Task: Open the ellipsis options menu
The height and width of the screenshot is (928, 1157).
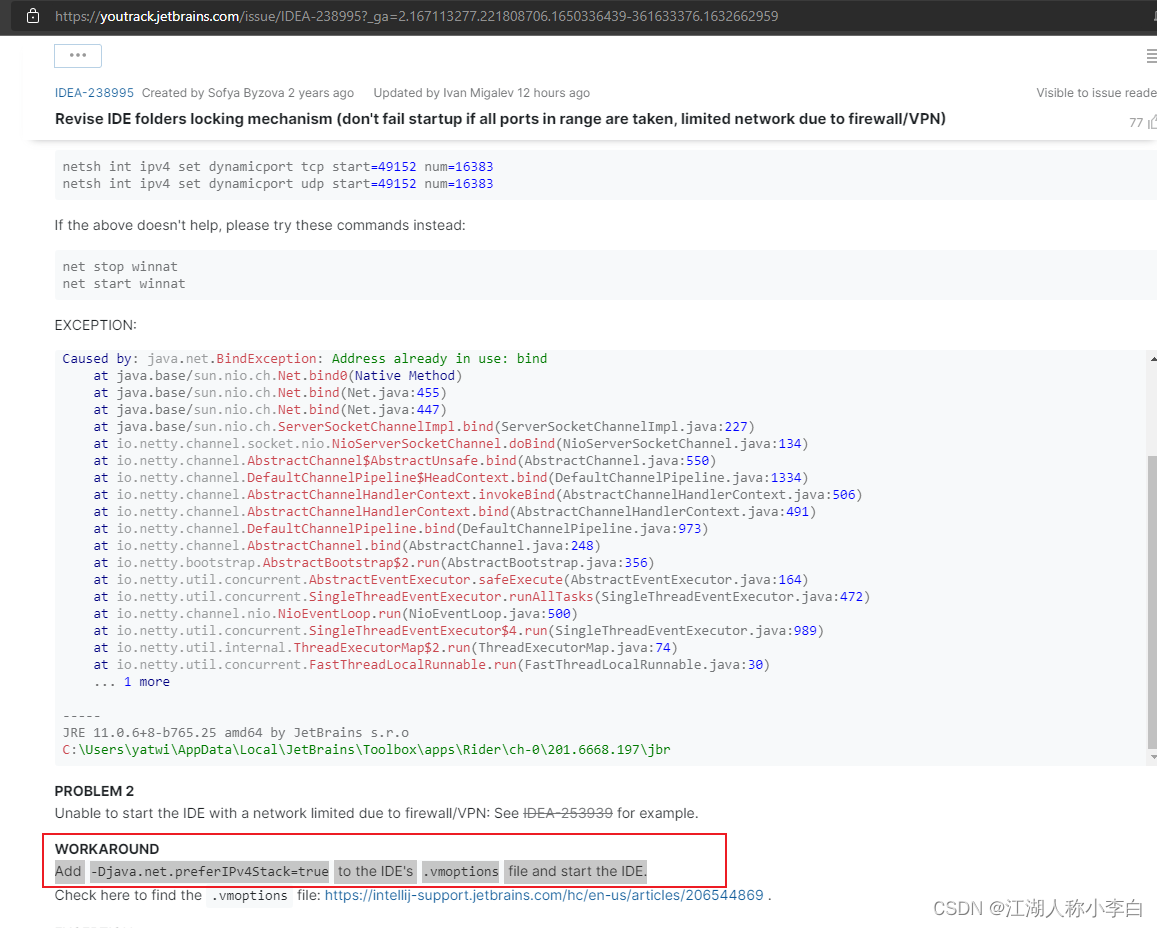Action: 77,55
